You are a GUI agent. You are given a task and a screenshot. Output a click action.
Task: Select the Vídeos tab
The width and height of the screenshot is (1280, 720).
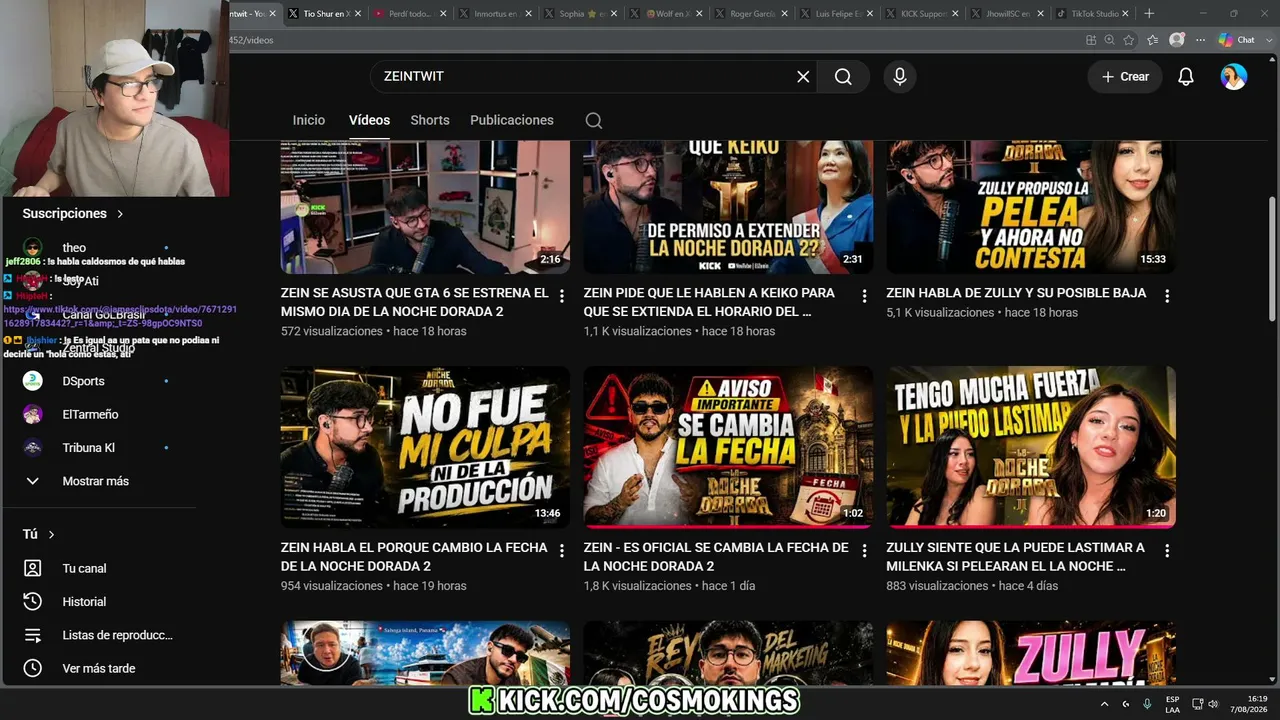(x=369, y=120)
